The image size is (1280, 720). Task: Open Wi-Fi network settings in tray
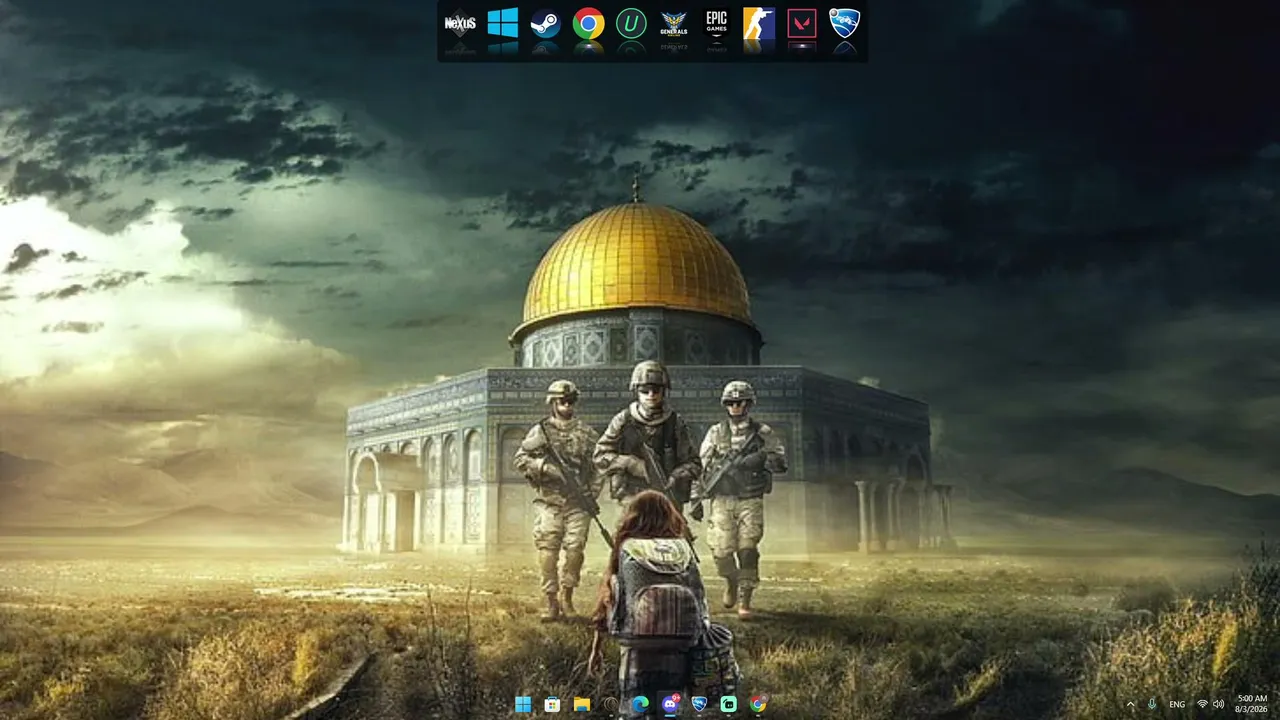[x=1202, y=704]
